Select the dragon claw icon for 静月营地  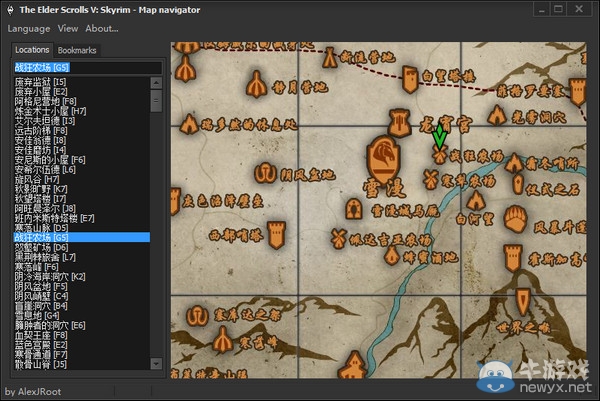(256, 84)
